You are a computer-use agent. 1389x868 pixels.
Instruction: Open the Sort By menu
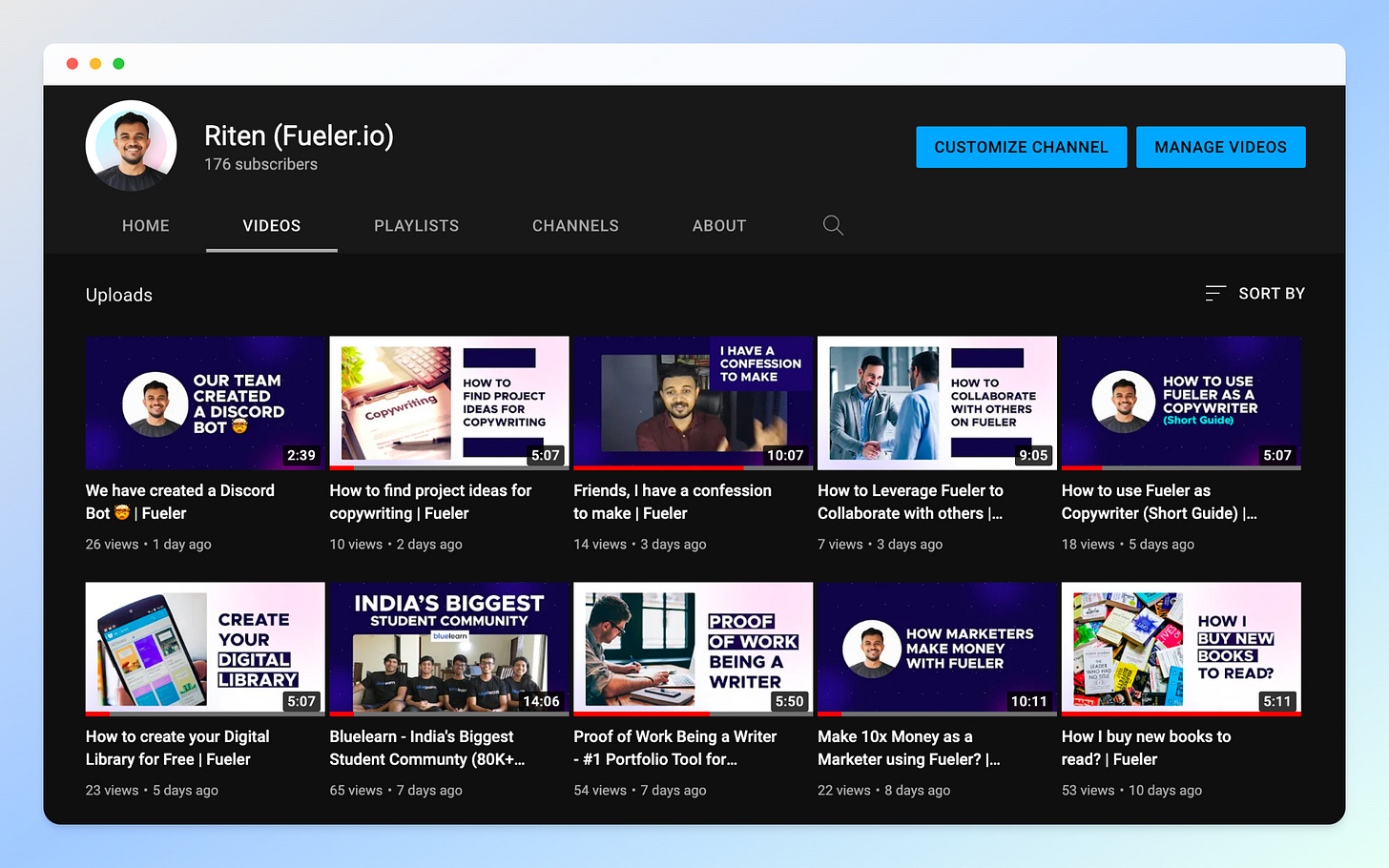(x=1254, y=294)
